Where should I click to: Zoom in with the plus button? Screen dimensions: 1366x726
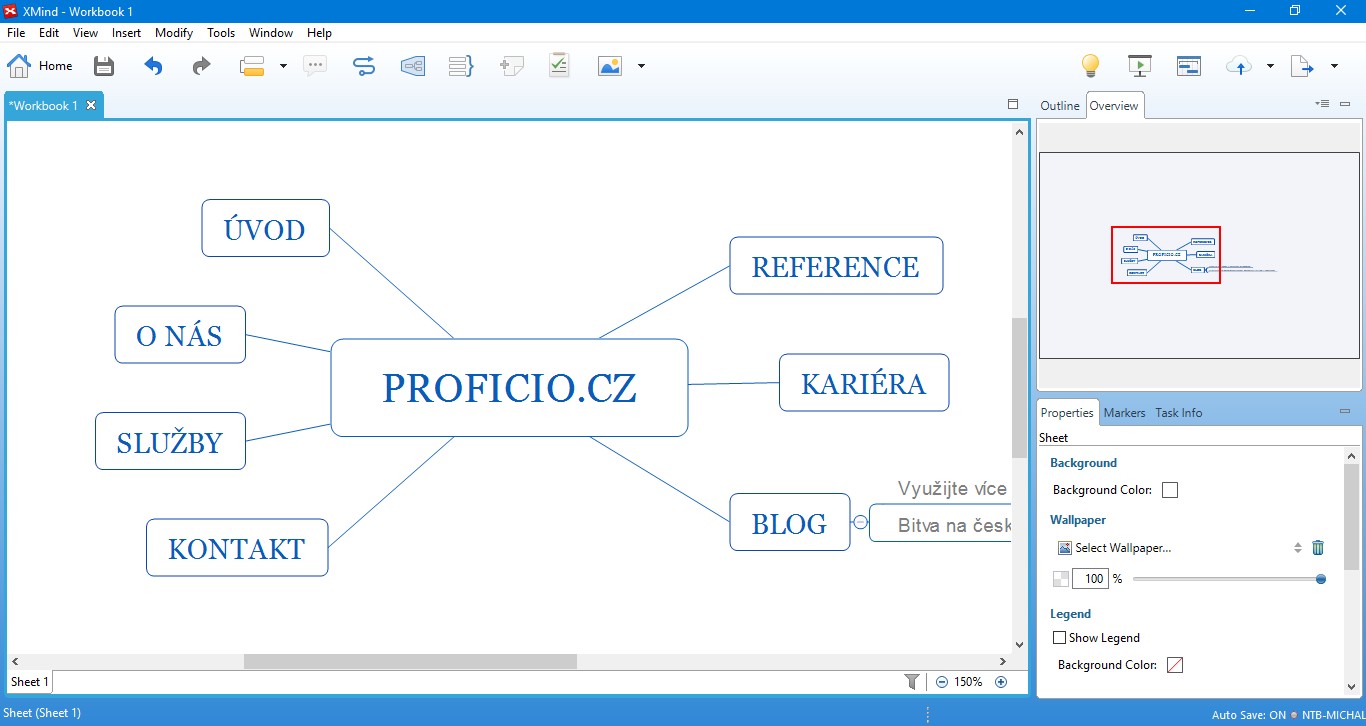(1001, 682)
